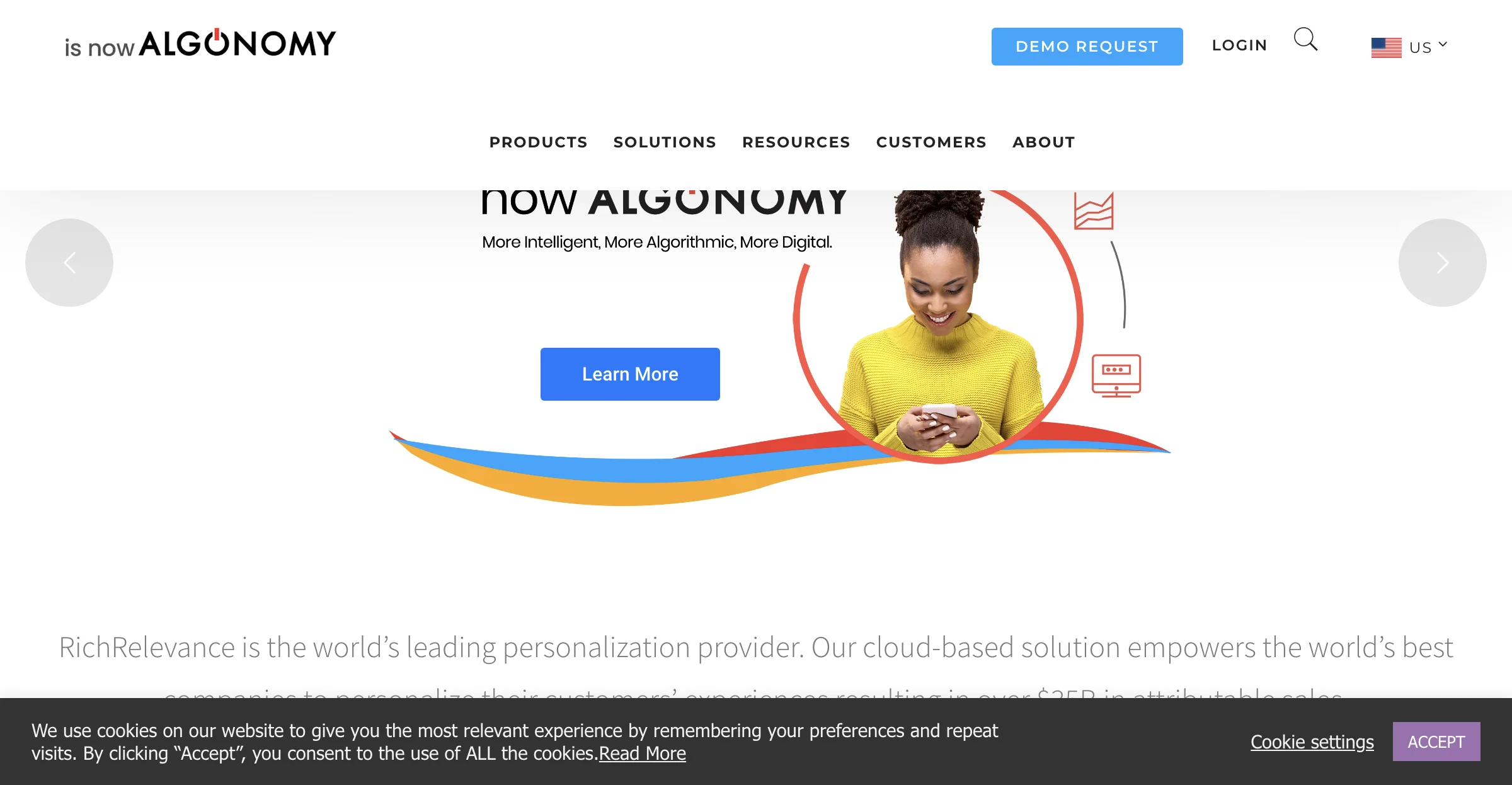The width and height of the screenshot is (1512, 785).
Task: Navigate to next carousel slide
Action: (x=1442, y=263)
